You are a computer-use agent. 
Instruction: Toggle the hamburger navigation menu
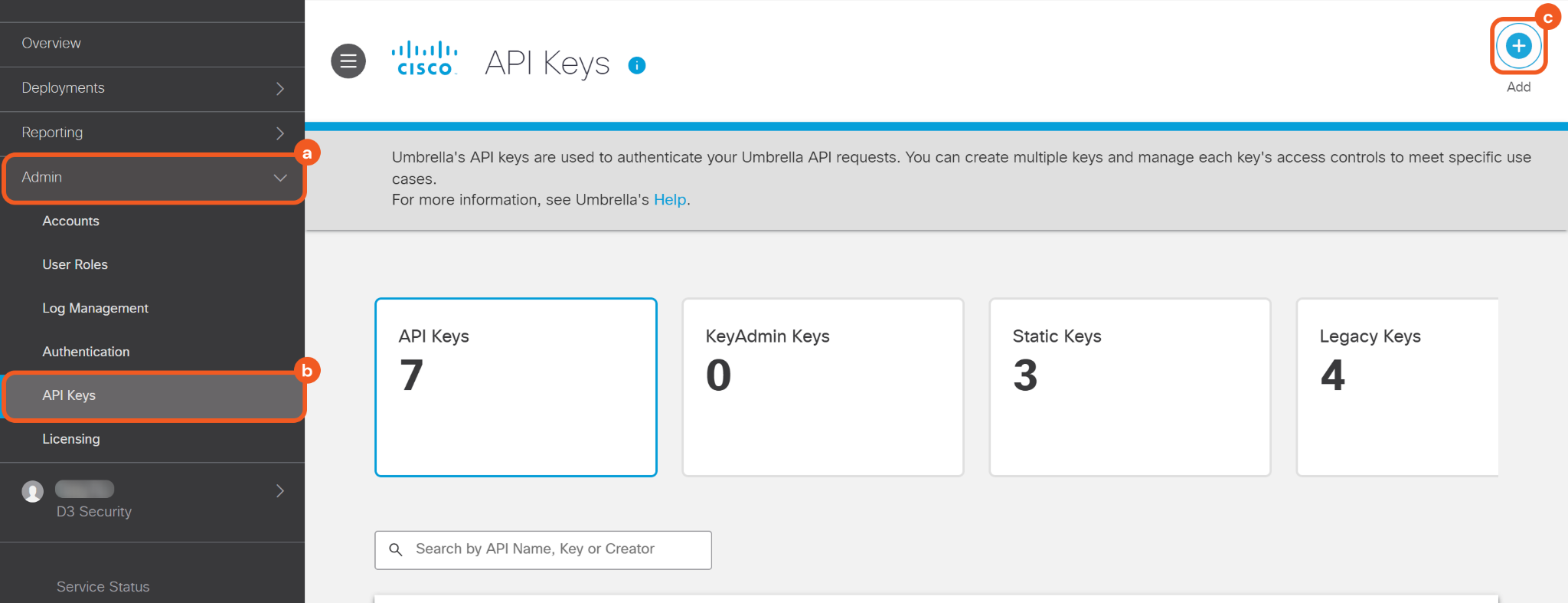[348, 61]
